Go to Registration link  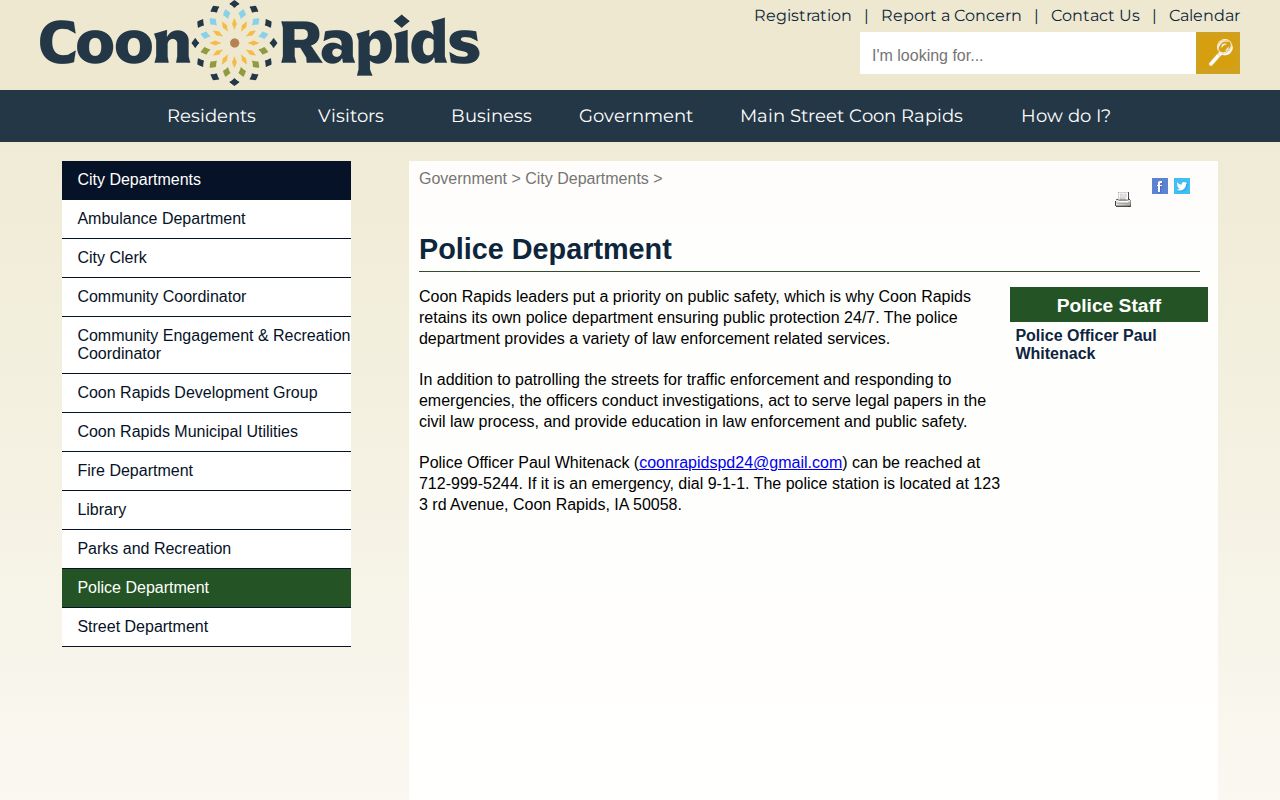803,16
